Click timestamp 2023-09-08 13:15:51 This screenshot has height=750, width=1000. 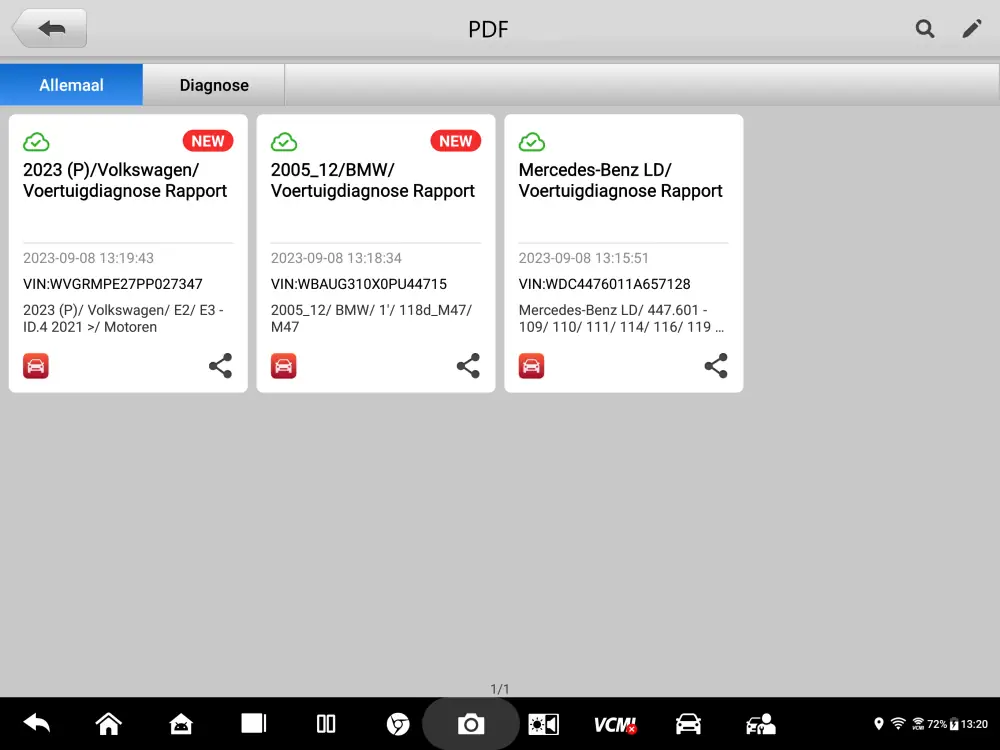point(584,258)
